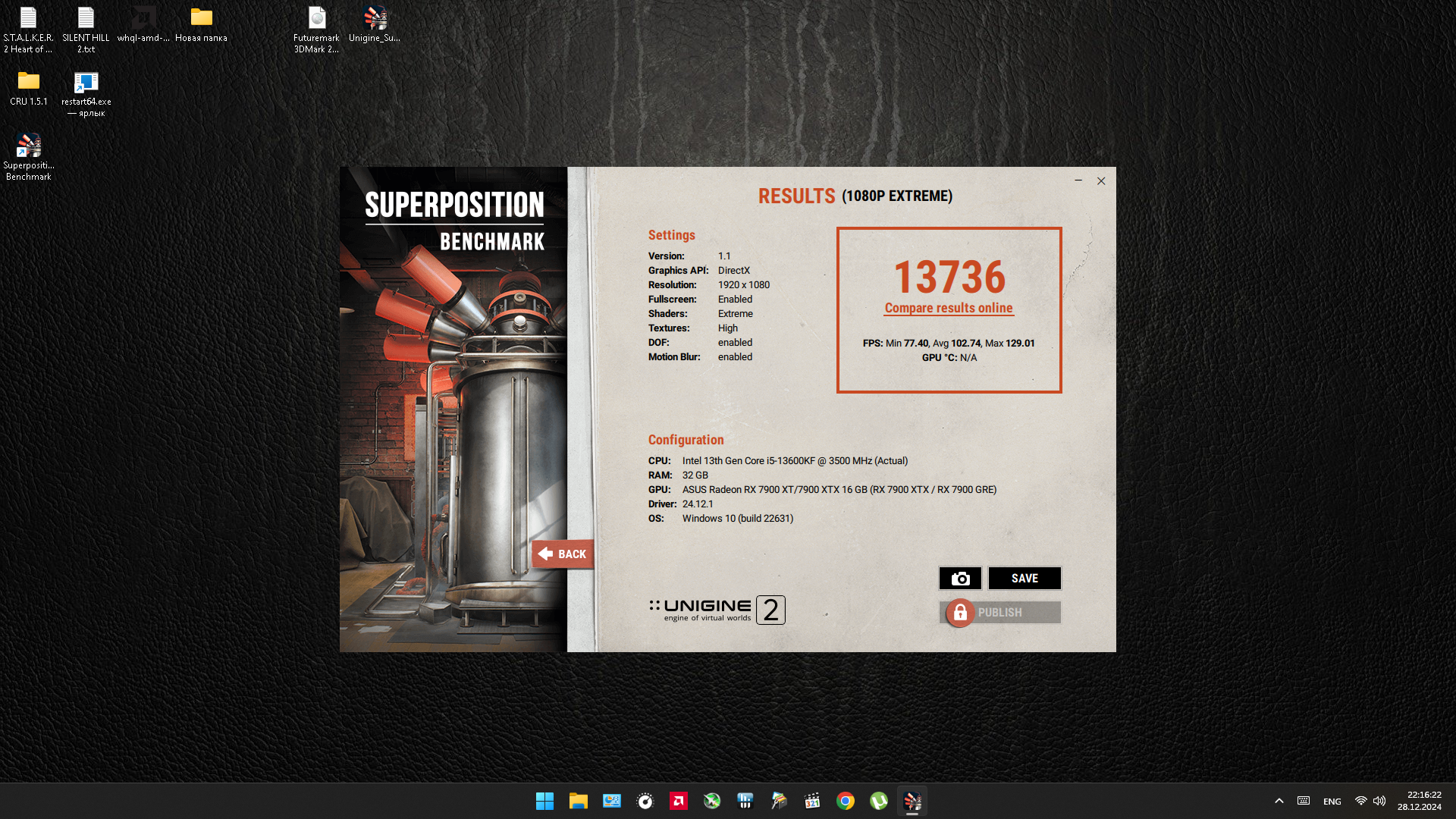The width and height of the screenshot is (1456, 819).
Task: Open Futuremark 3DMark desktop file
Action: coord(316,29)
